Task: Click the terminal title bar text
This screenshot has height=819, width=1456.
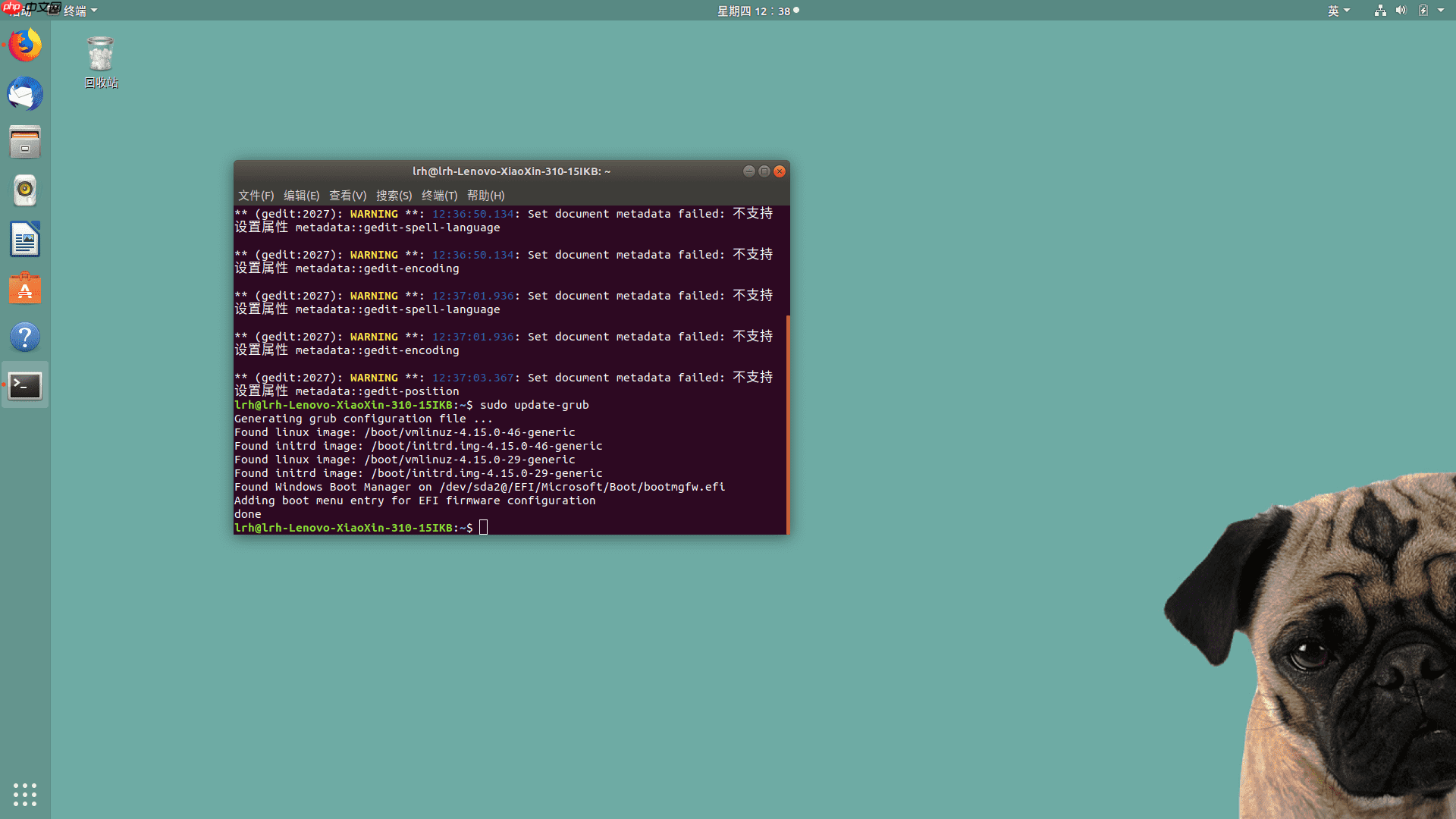Action: 511,171
